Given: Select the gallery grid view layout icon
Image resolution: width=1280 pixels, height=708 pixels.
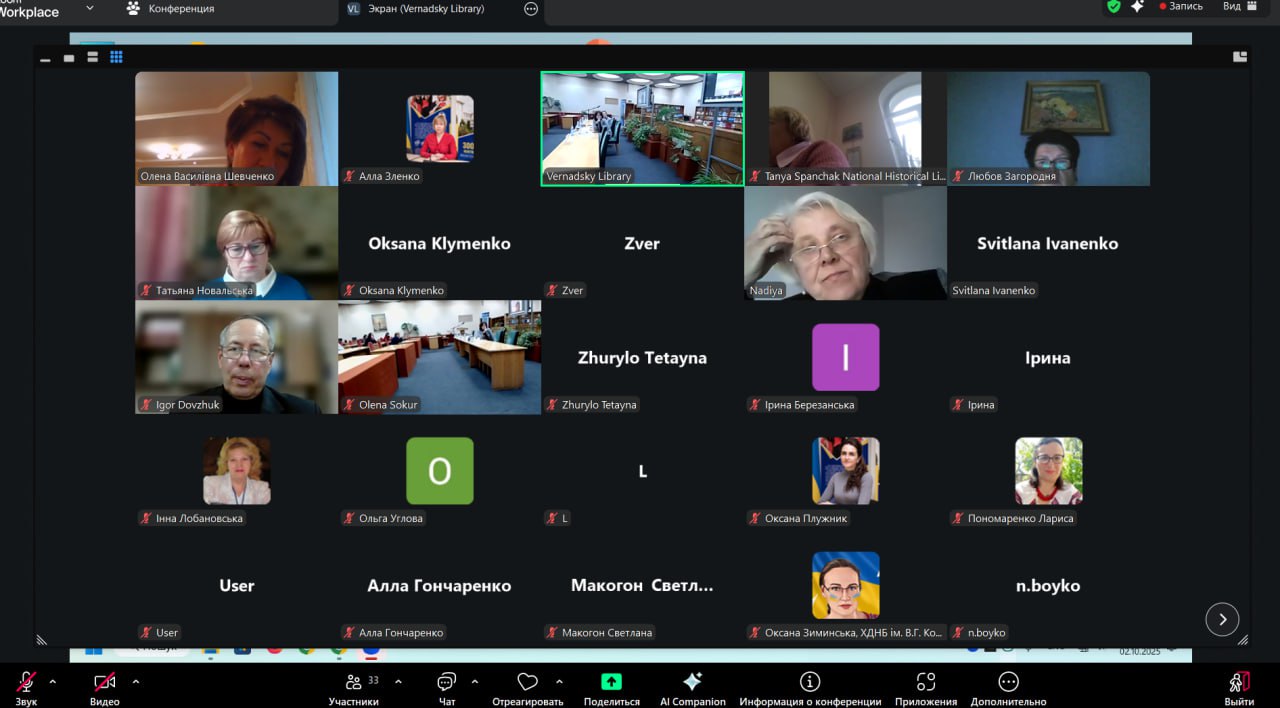Looking at the screenshot, I should [x=116, y=57].
